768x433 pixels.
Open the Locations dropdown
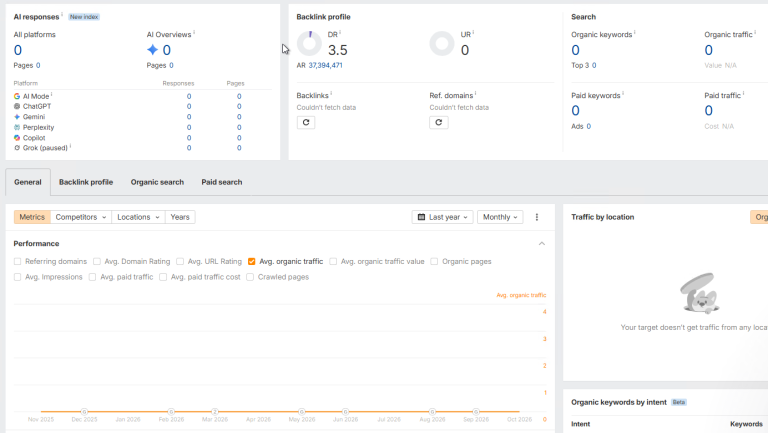(138, 217)
